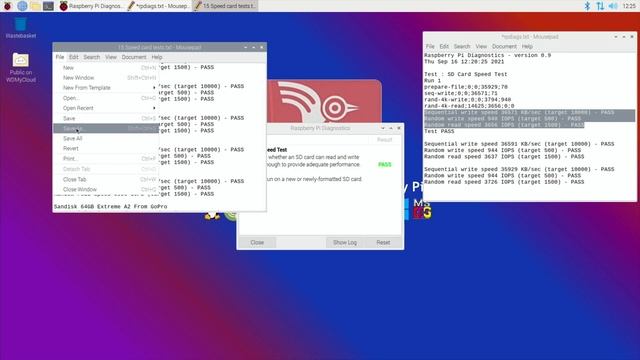Open Help menu in Speed card tests window
The width and height of the screenshot is (640, 360).
point(157,57)
